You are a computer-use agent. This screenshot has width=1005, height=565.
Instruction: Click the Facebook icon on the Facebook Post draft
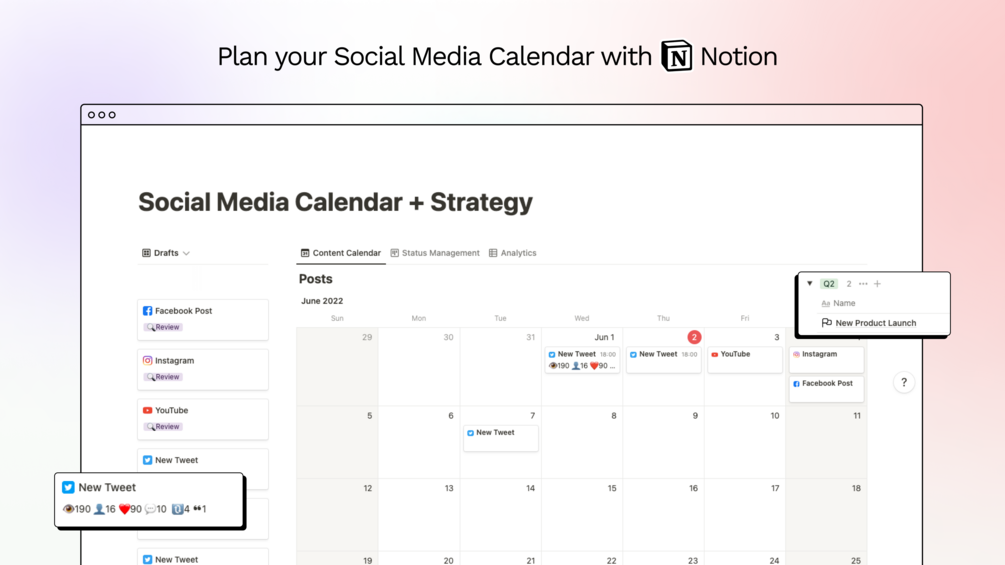click(x=147, y=311)
